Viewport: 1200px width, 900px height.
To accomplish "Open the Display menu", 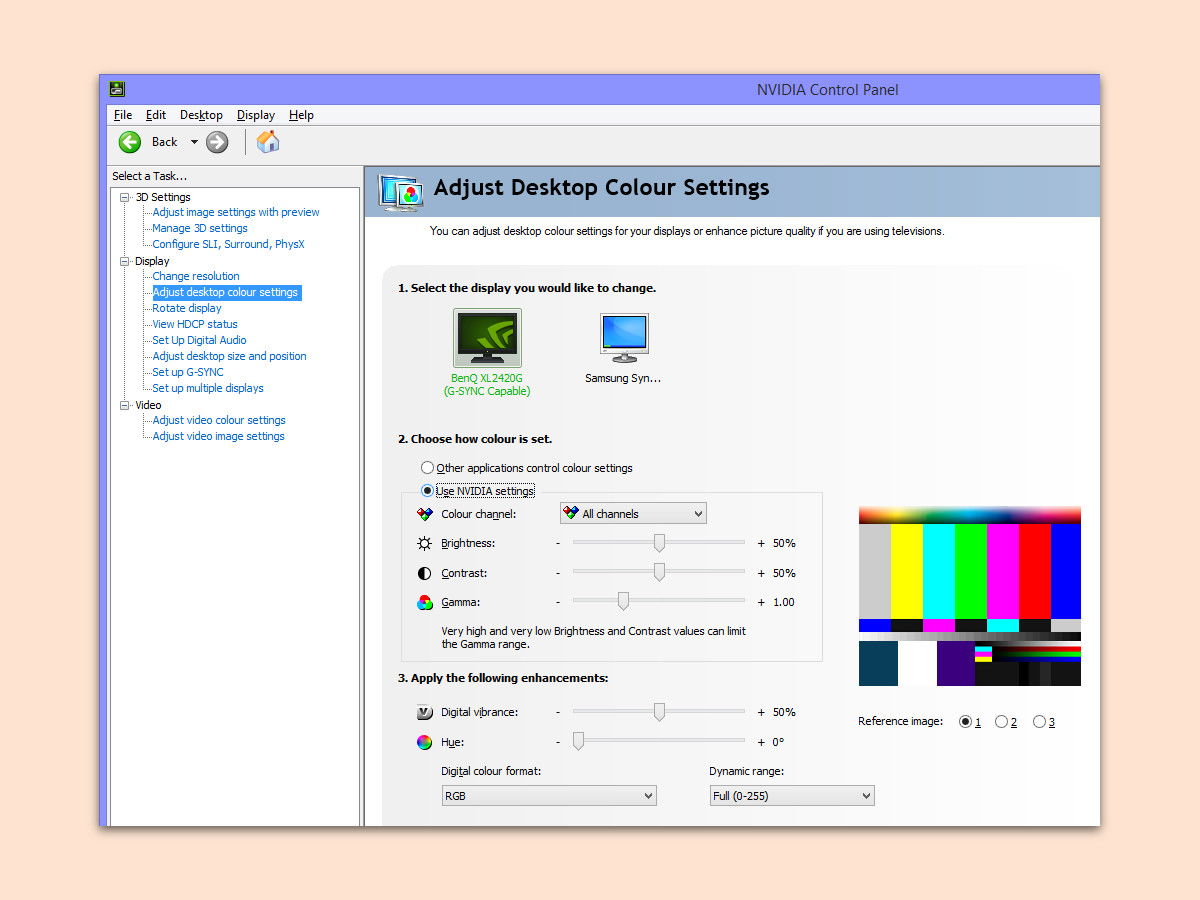I will (x=256, y=115).
